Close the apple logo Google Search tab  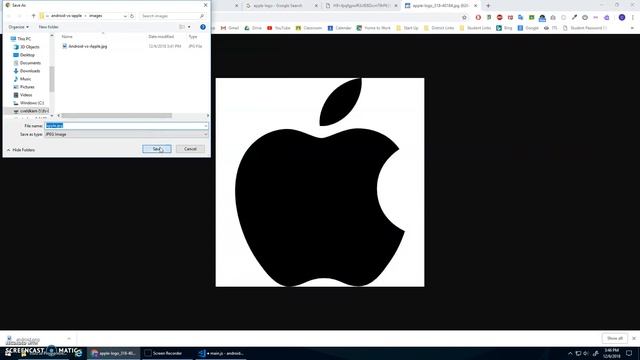pos(316,6)
